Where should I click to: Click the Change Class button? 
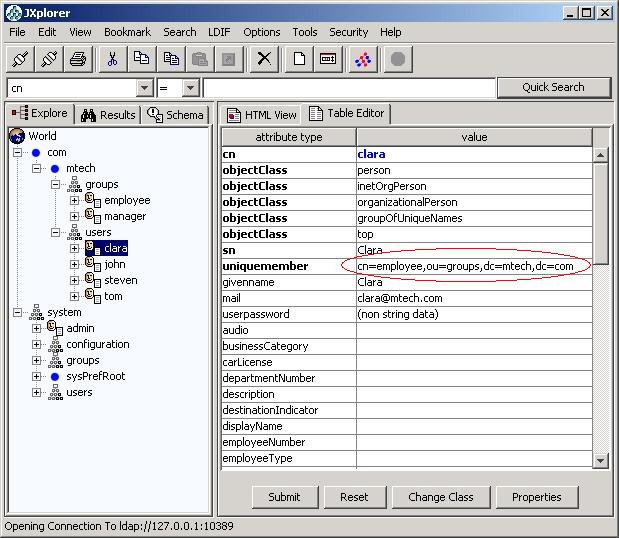441,497
